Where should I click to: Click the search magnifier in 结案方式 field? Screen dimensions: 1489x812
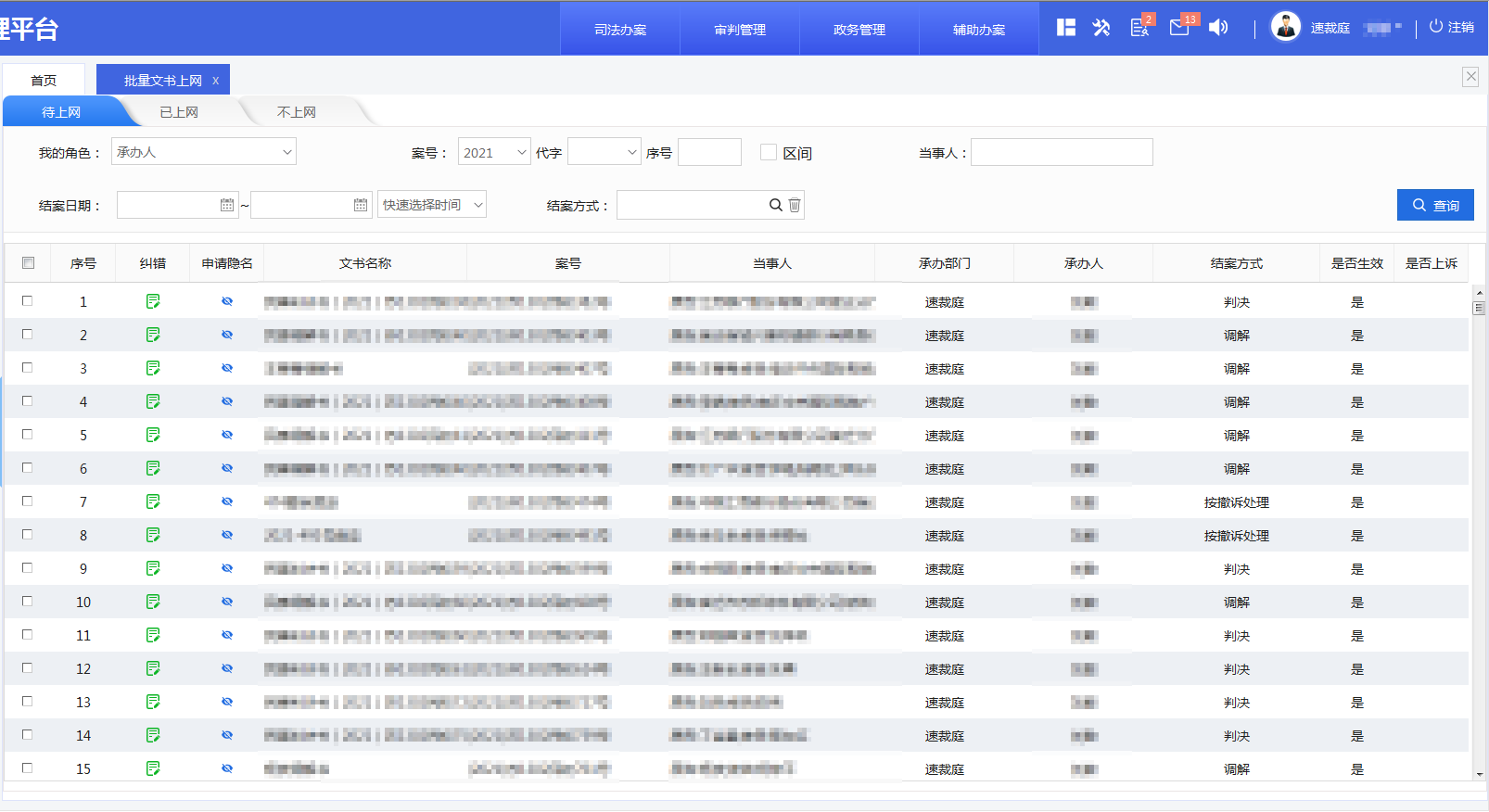pyautogui.click(x=775, y=205)
